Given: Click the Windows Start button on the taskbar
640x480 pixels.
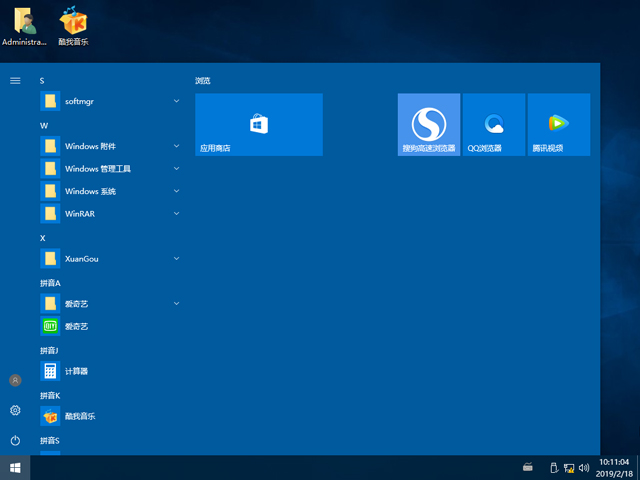Looking at the screenshot, I should 15,467.
